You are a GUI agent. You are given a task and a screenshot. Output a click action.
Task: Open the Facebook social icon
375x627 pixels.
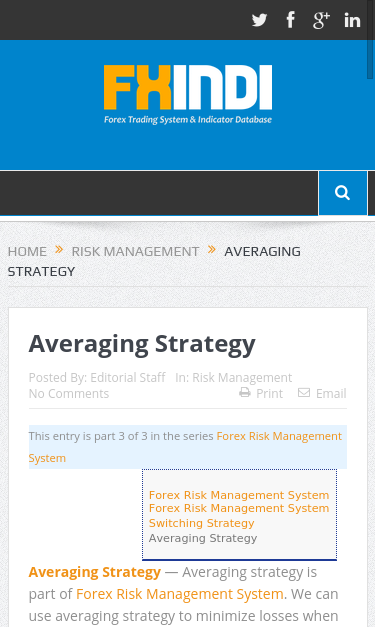[291, 20]
